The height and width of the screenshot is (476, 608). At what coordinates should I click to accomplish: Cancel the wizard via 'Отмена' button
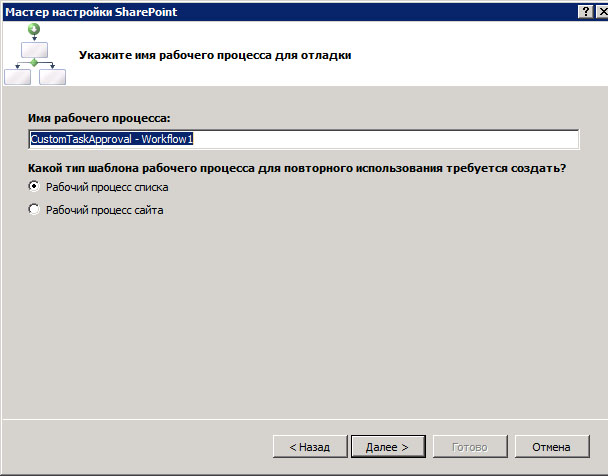552,447
